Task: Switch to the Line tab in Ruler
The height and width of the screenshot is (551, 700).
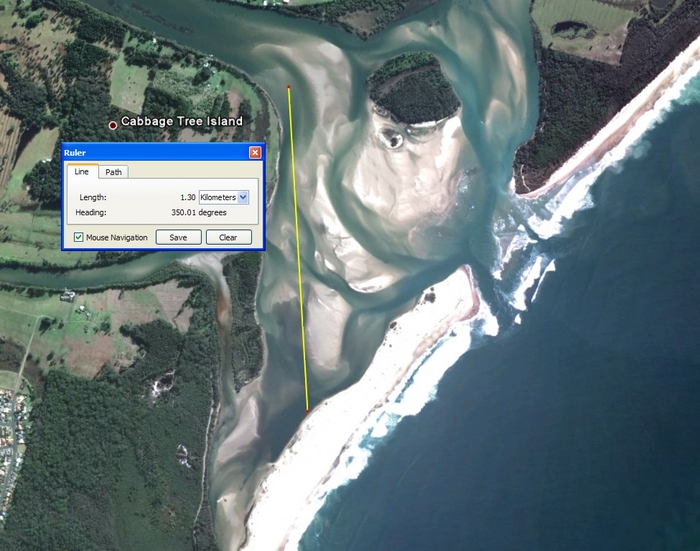Action: point(82,171)
